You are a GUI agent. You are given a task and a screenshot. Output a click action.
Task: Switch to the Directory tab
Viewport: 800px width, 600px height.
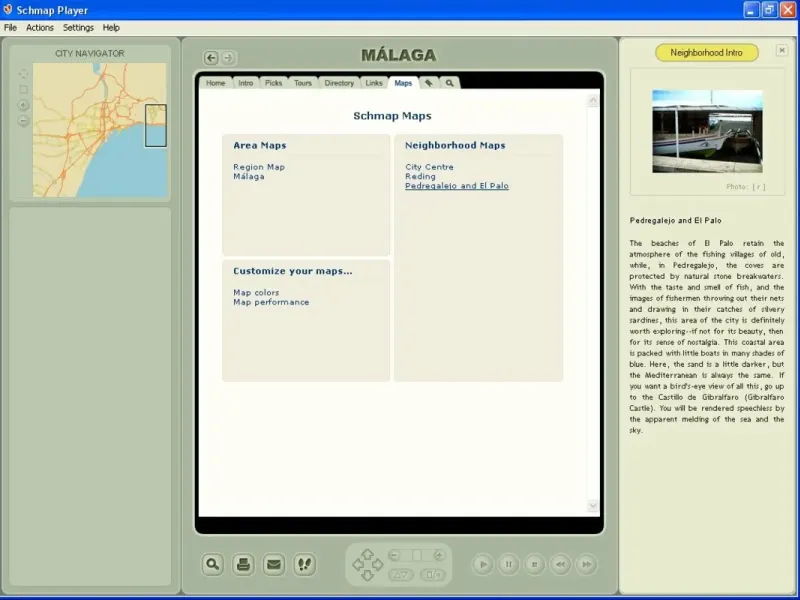339,83
